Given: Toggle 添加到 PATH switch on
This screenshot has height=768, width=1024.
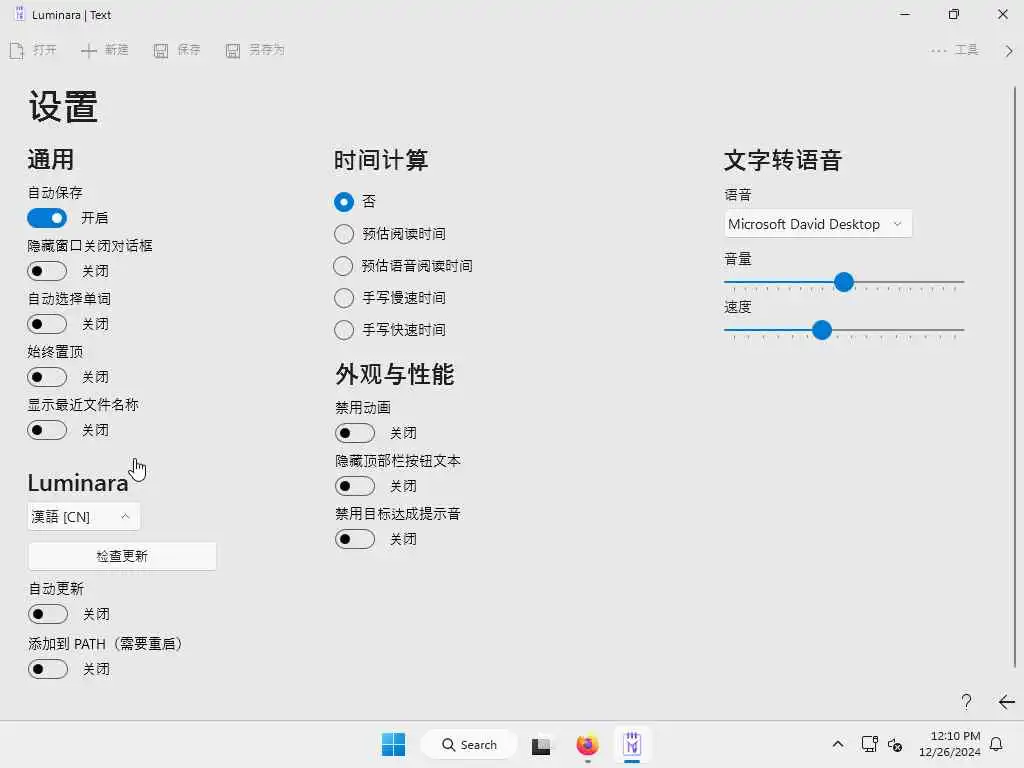Looking at the screenshot, I should pos(48,669).
